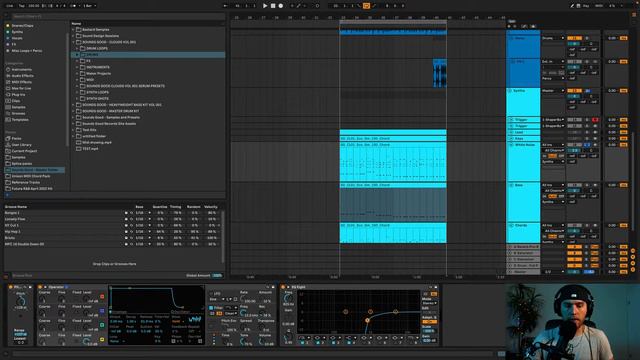
Task: Collapse SOUNDS GOOD - CLOUDS VOL 001 folder
Action: click(74, 42)
